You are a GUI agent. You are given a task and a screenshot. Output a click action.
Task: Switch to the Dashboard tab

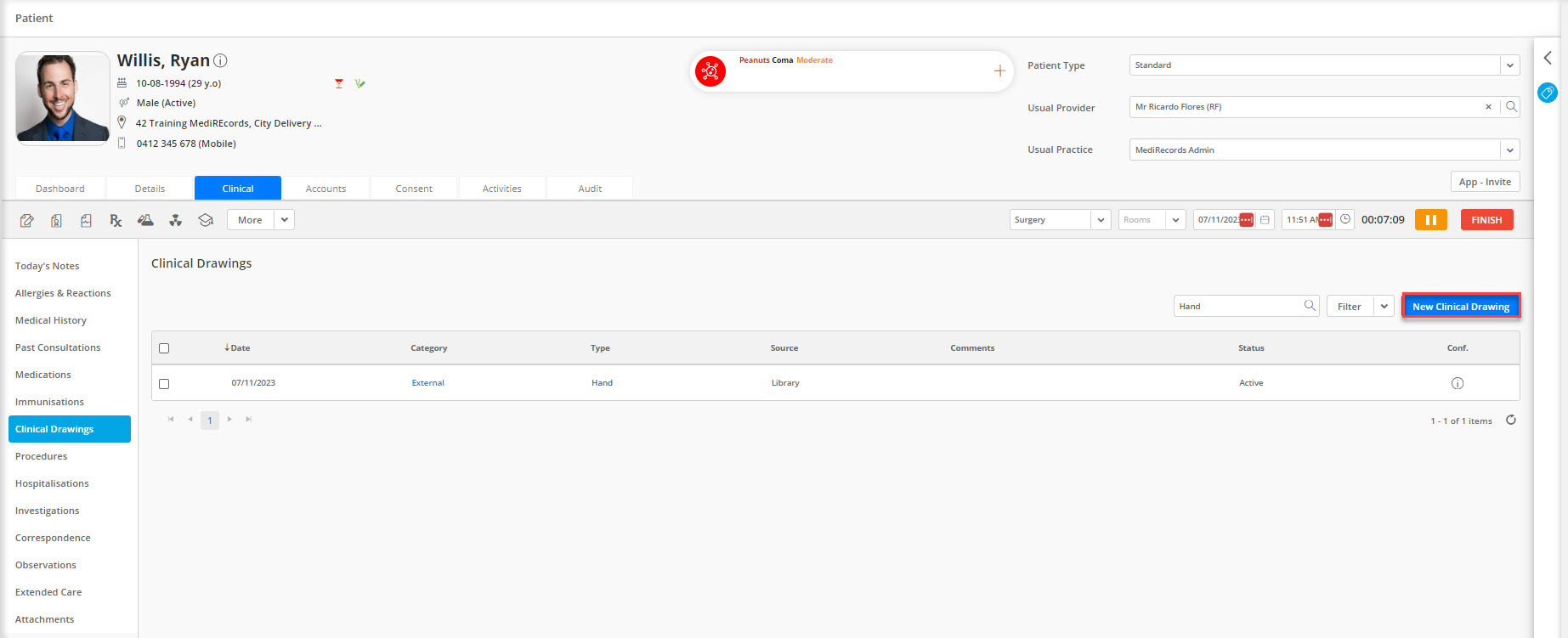[60, 189]
